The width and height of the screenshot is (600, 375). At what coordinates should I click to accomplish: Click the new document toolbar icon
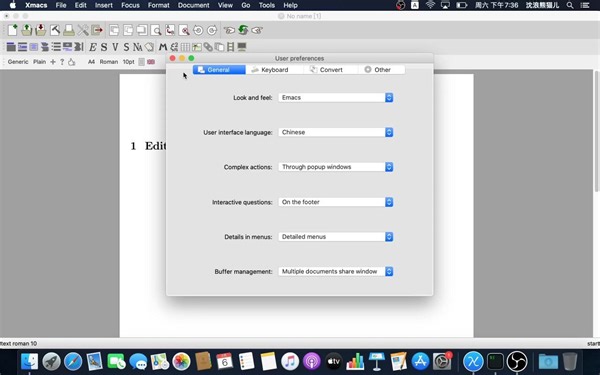(x=13, y=30)
